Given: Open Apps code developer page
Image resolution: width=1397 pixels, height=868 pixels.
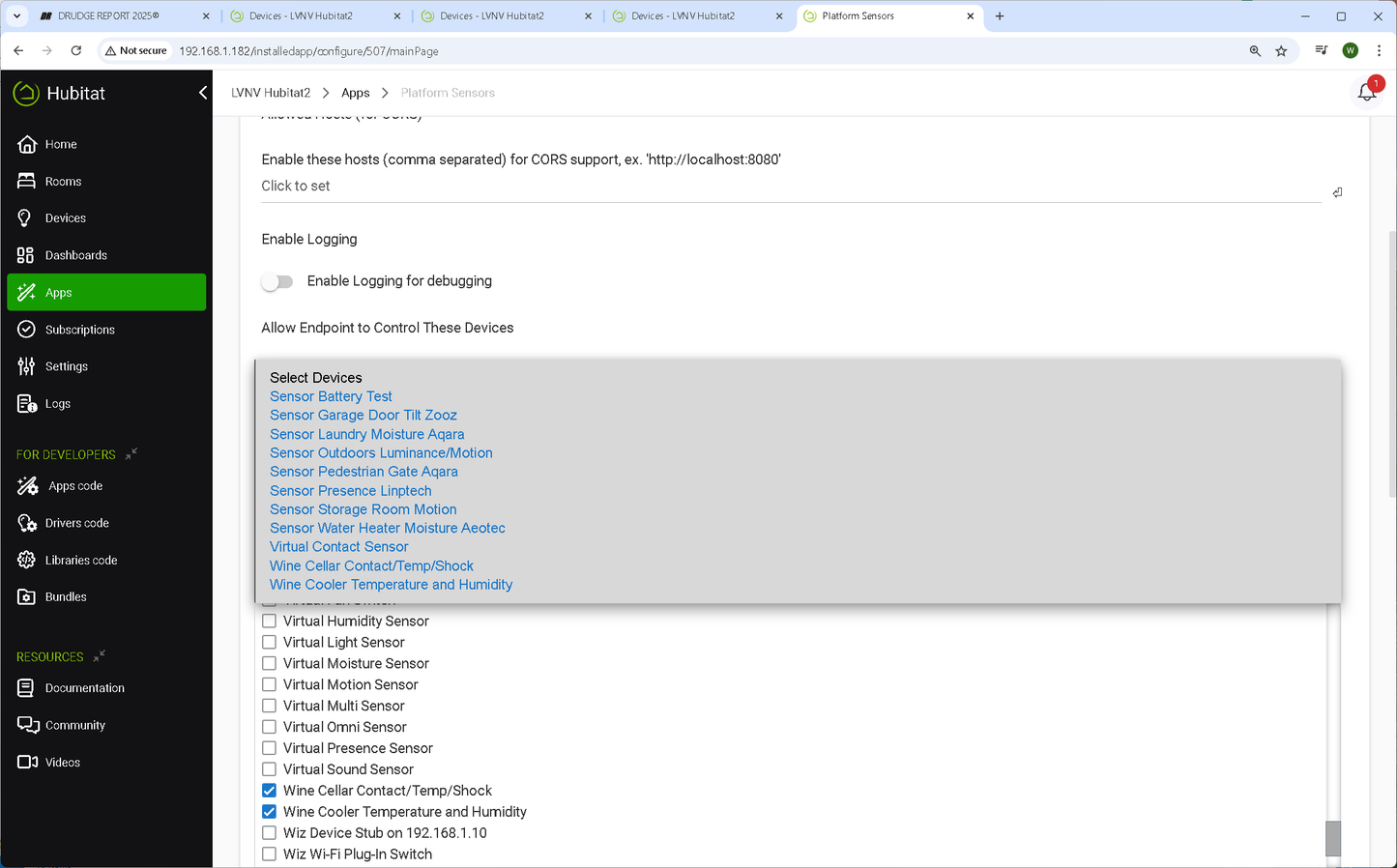Looking at the screenshot, I should click(27, 486).
